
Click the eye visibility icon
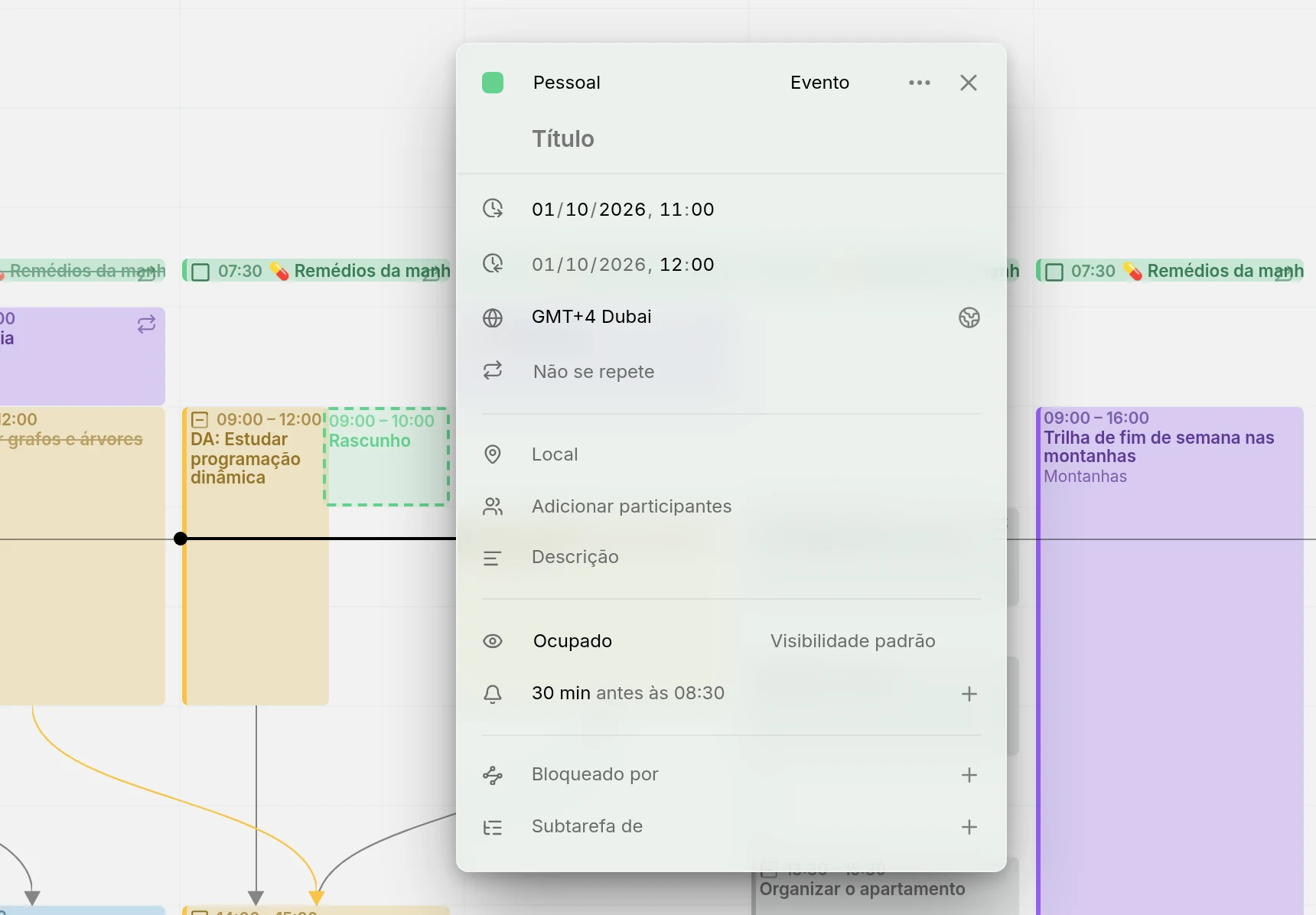(493, 641)
